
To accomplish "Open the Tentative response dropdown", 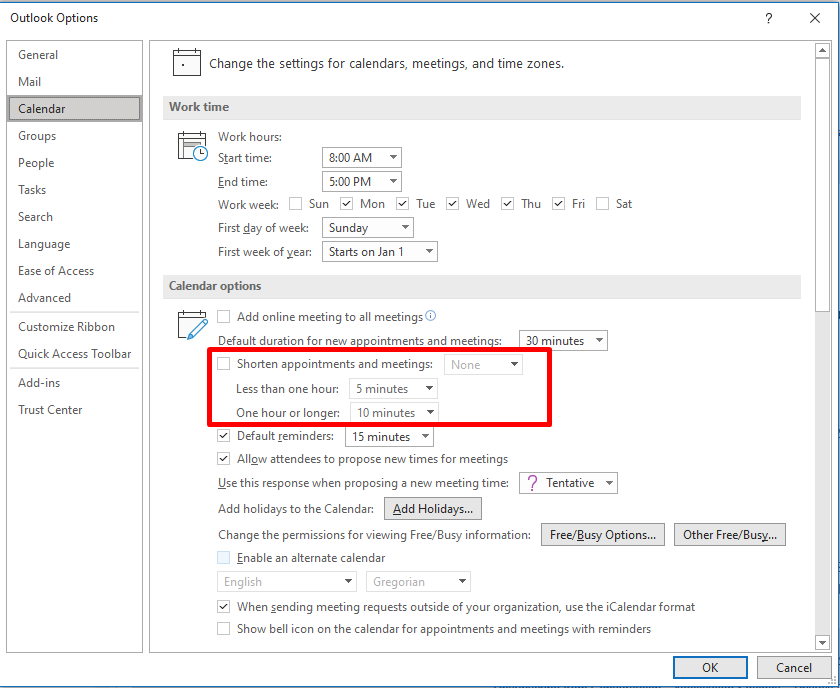I will [x=568, y=483].
